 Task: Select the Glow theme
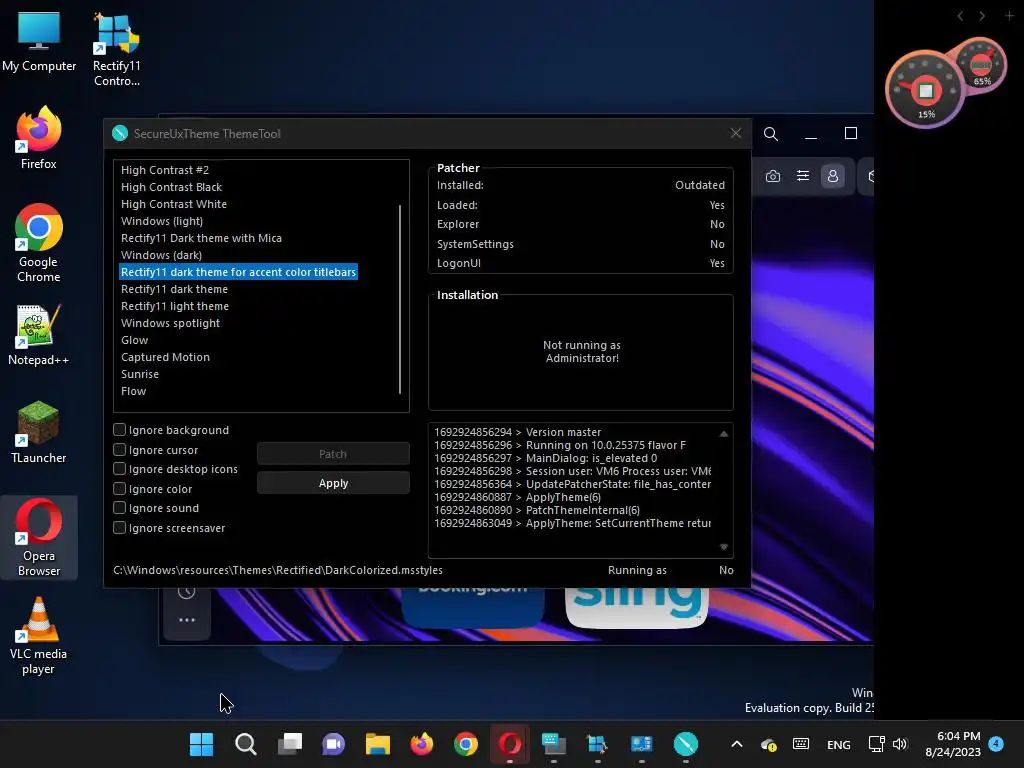pos(134,340)
